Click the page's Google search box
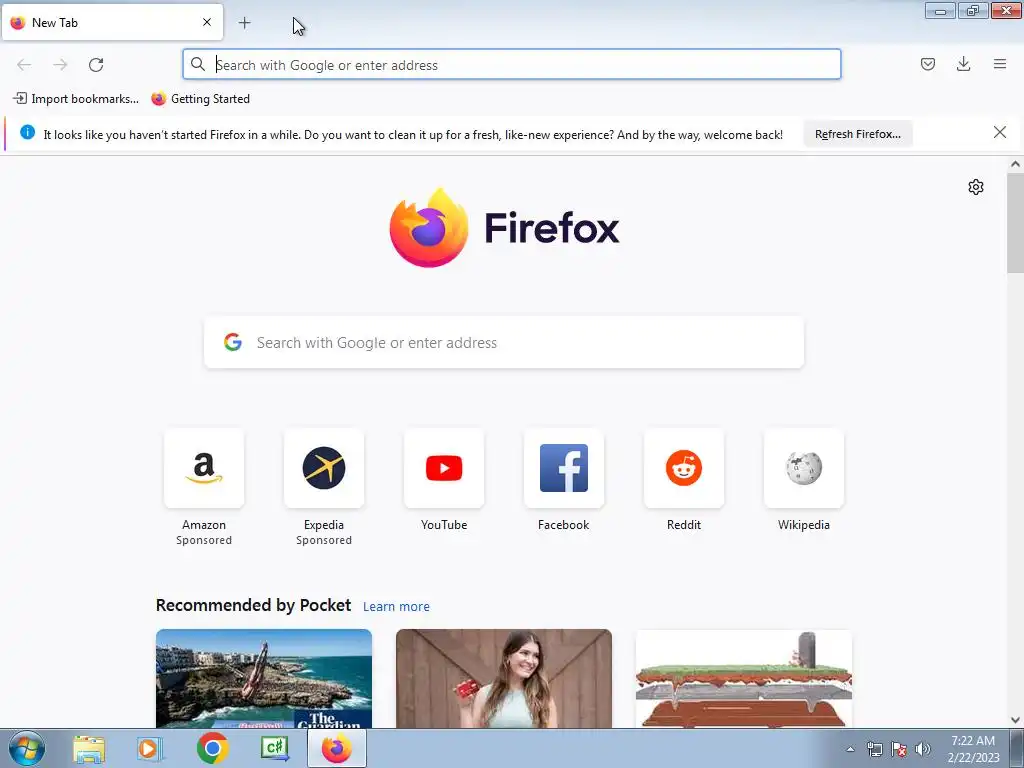The image size is (1024, 768). pos(504,343)
